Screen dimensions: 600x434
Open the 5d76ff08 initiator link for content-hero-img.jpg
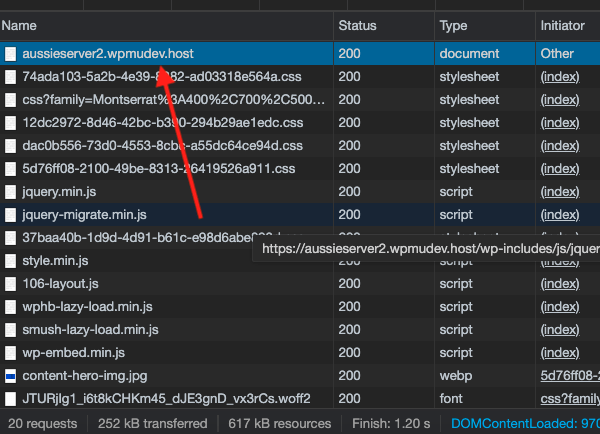(x=570, y=376)
